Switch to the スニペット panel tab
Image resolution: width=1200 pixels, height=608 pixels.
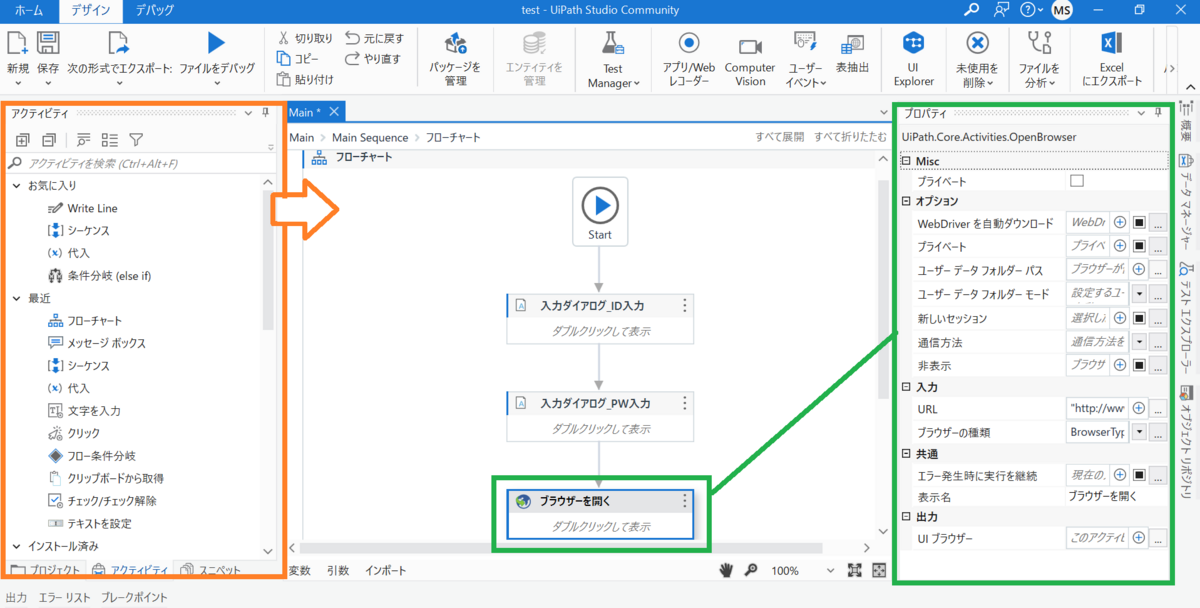coord(211,570)
